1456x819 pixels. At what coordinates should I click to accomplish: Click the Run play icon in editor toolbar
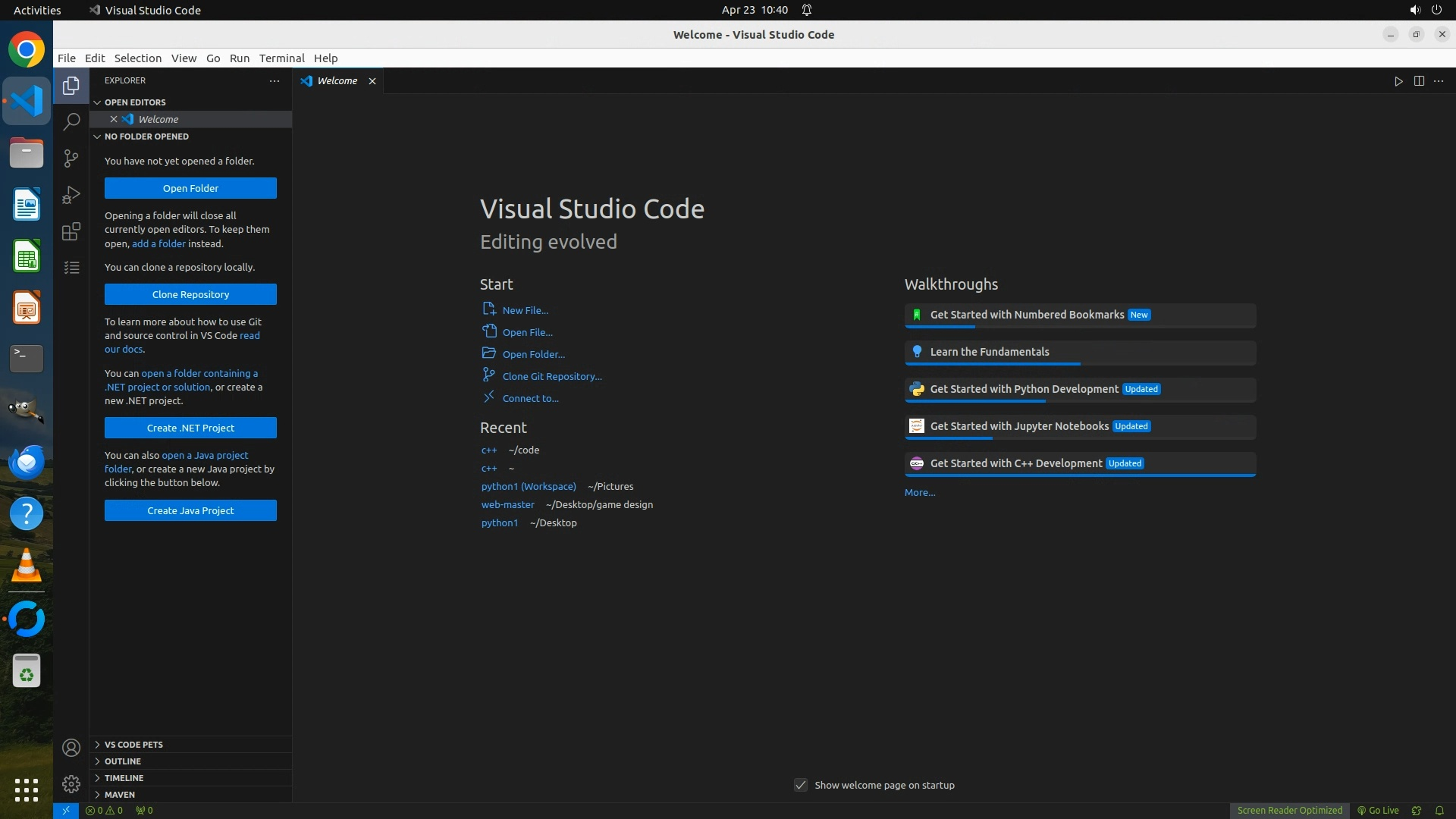click(1398, 81)
